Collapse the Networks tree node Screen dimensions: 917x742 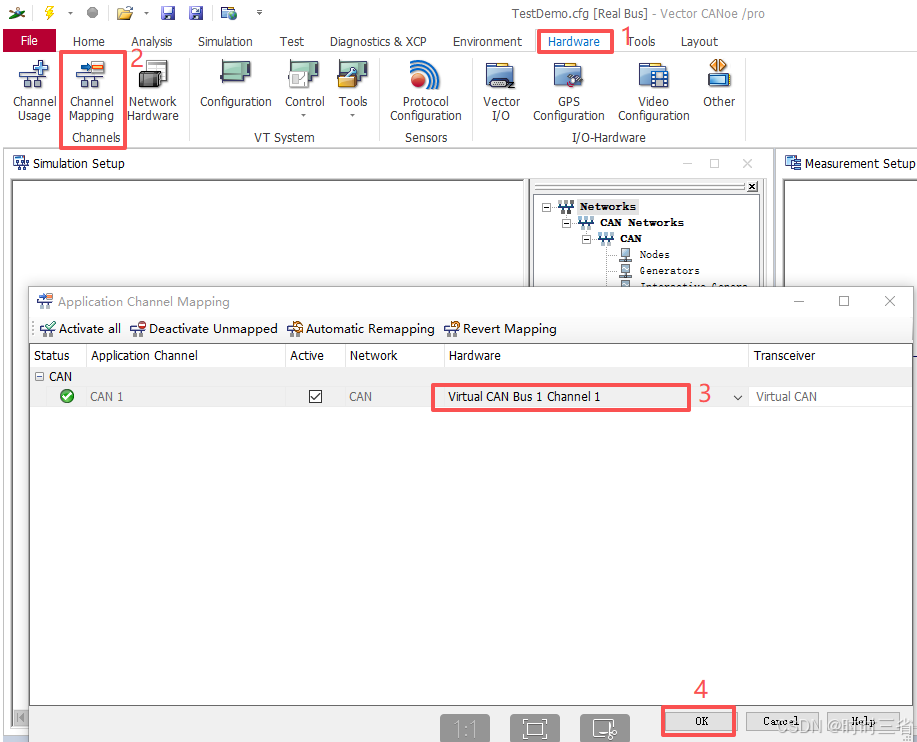pos(546,207)
